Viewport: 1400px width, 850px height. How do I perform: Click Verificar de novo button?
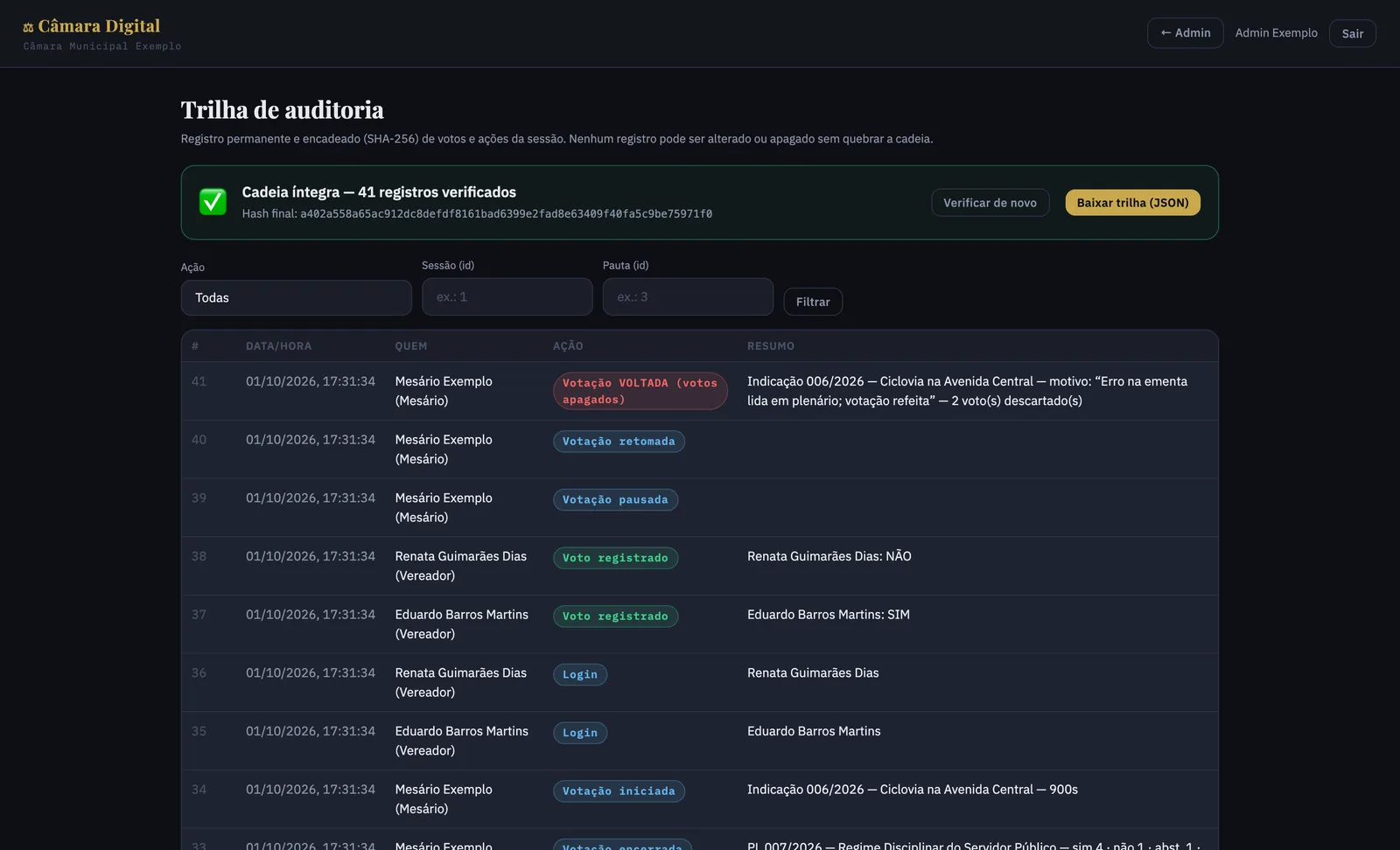click(990, 203)
